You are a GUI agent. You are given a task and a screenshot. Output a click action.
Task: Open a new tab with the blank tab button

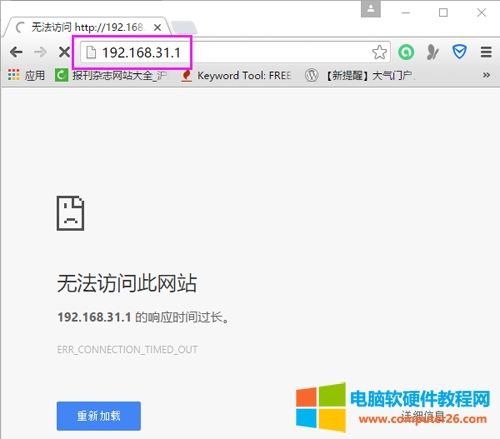click(x=184, y=28)
